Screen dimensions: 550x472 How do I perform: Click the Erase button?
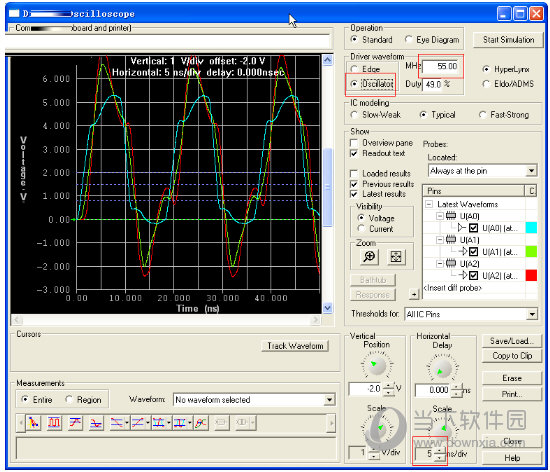(512, 378)
